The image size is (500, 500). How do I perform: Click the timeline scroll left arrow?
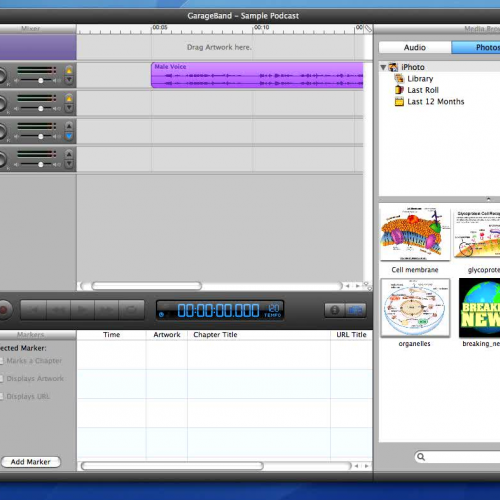[x=348, y=286]
